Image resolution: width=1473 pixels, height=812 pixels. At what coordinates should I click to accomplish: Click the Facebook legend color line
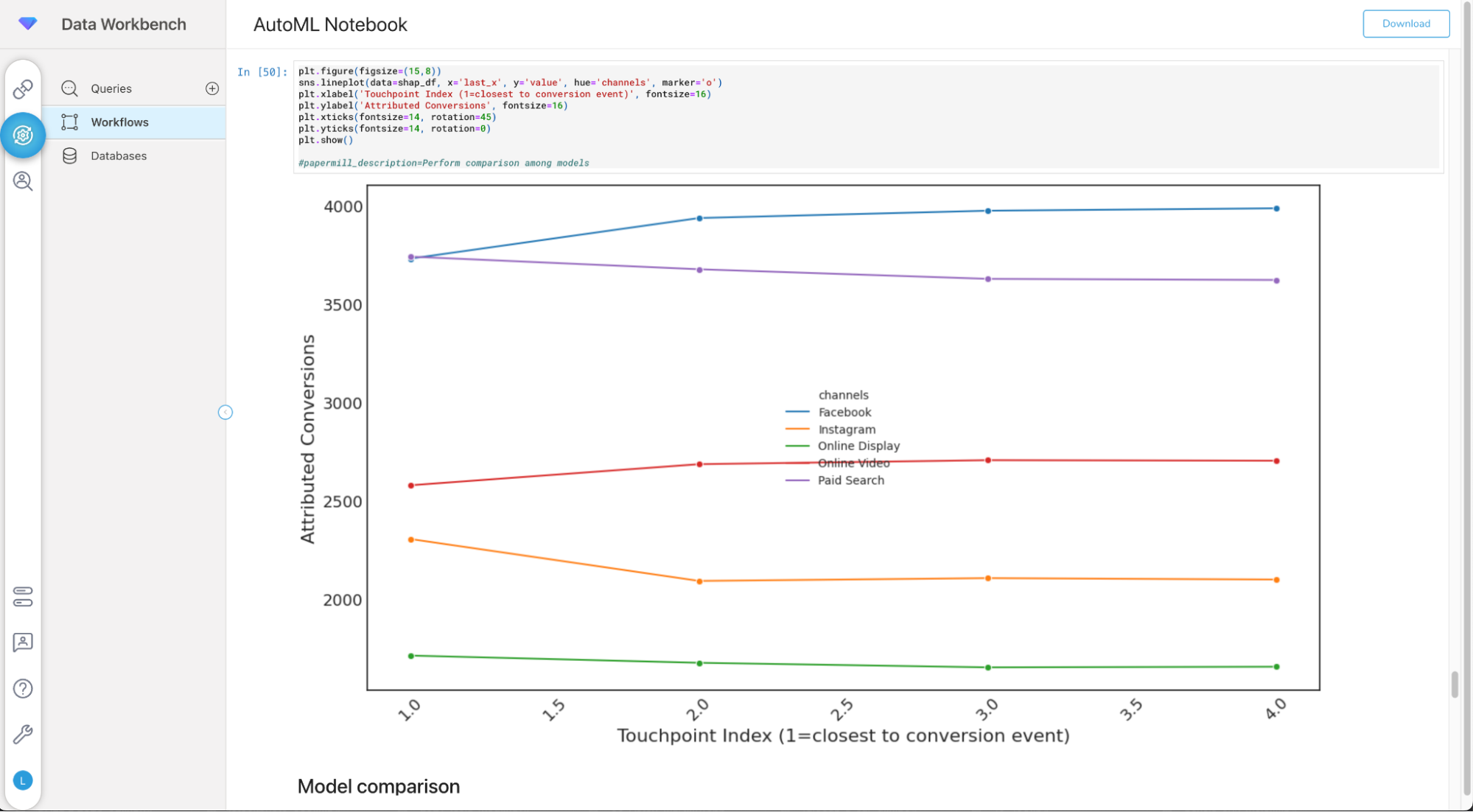pyautogui.click(x=797, y=412)
